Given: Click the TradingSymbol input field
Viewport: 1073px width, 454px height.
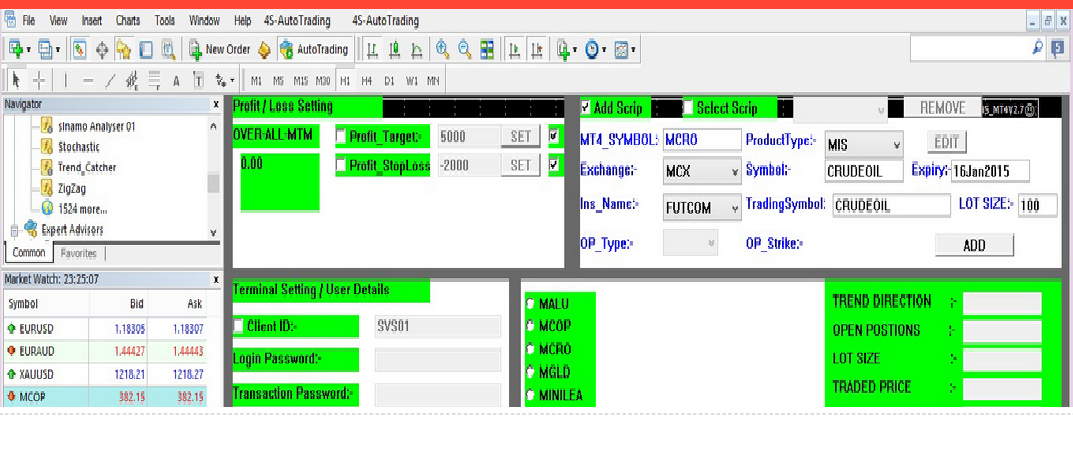Looking at the screenshot, I should tap(892, 205).
